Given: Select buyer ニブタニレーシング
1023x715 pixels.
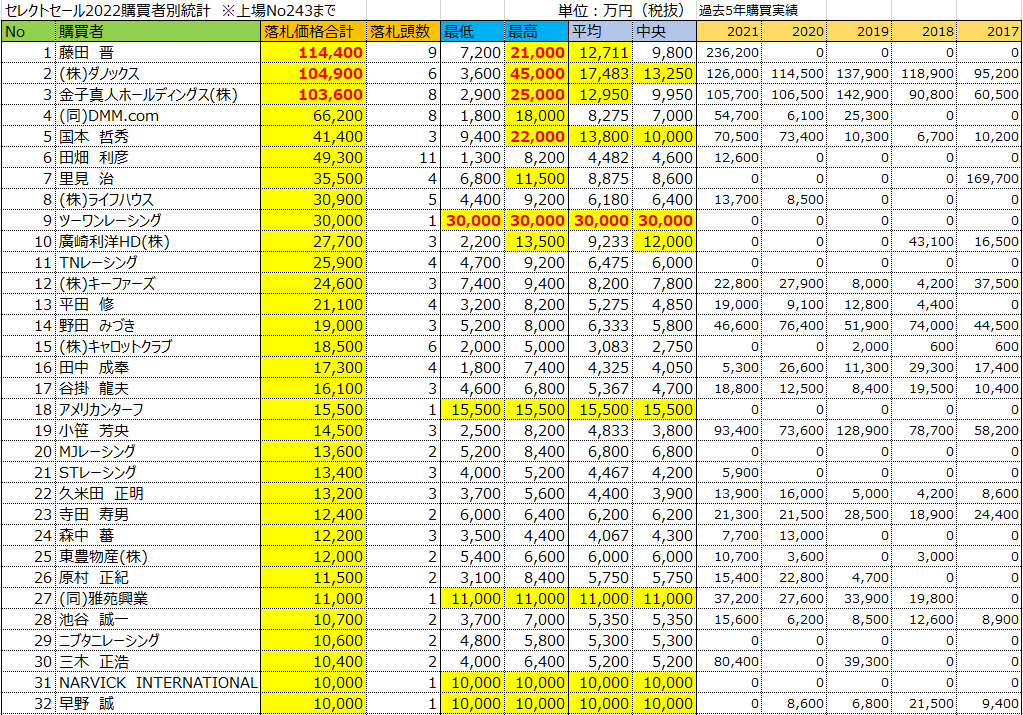Looking at the screenshot, I should (109, 640).
